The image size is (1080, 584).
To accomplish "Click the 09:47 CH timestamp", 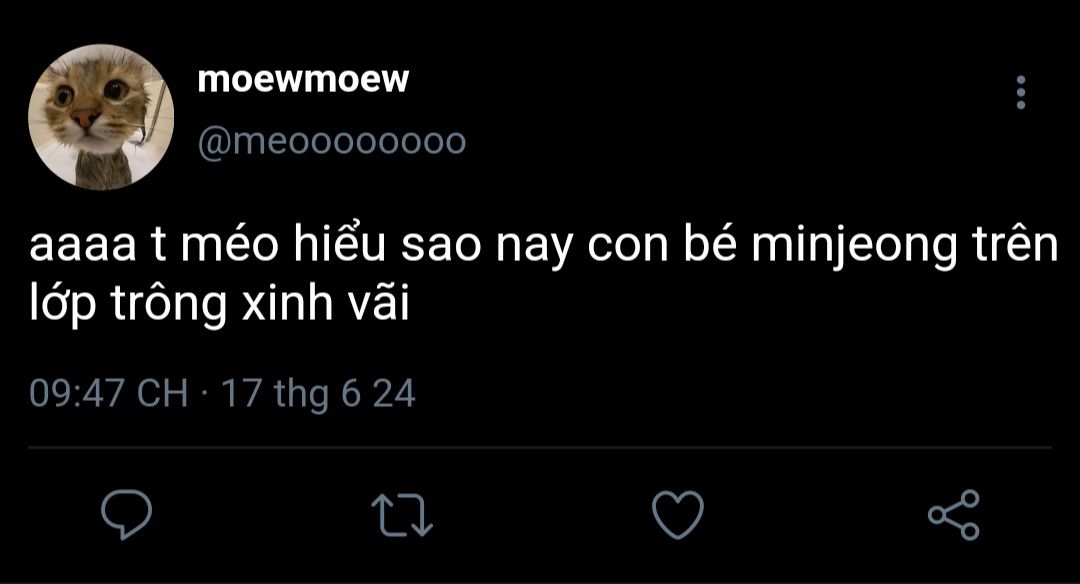I will pyautogui.click(x=109, y=393).
